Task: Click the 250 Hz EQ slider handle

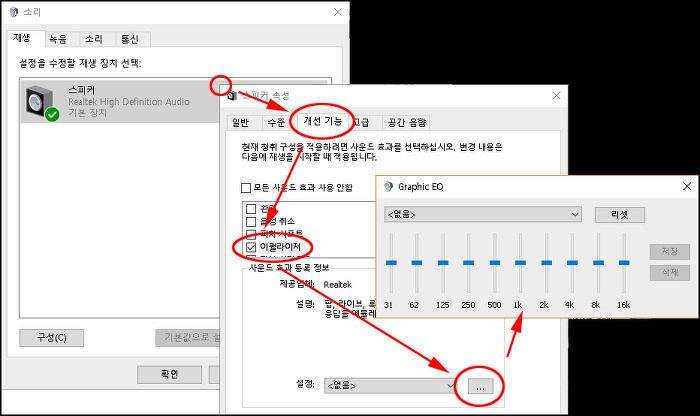Action: [x=468, y=263]
